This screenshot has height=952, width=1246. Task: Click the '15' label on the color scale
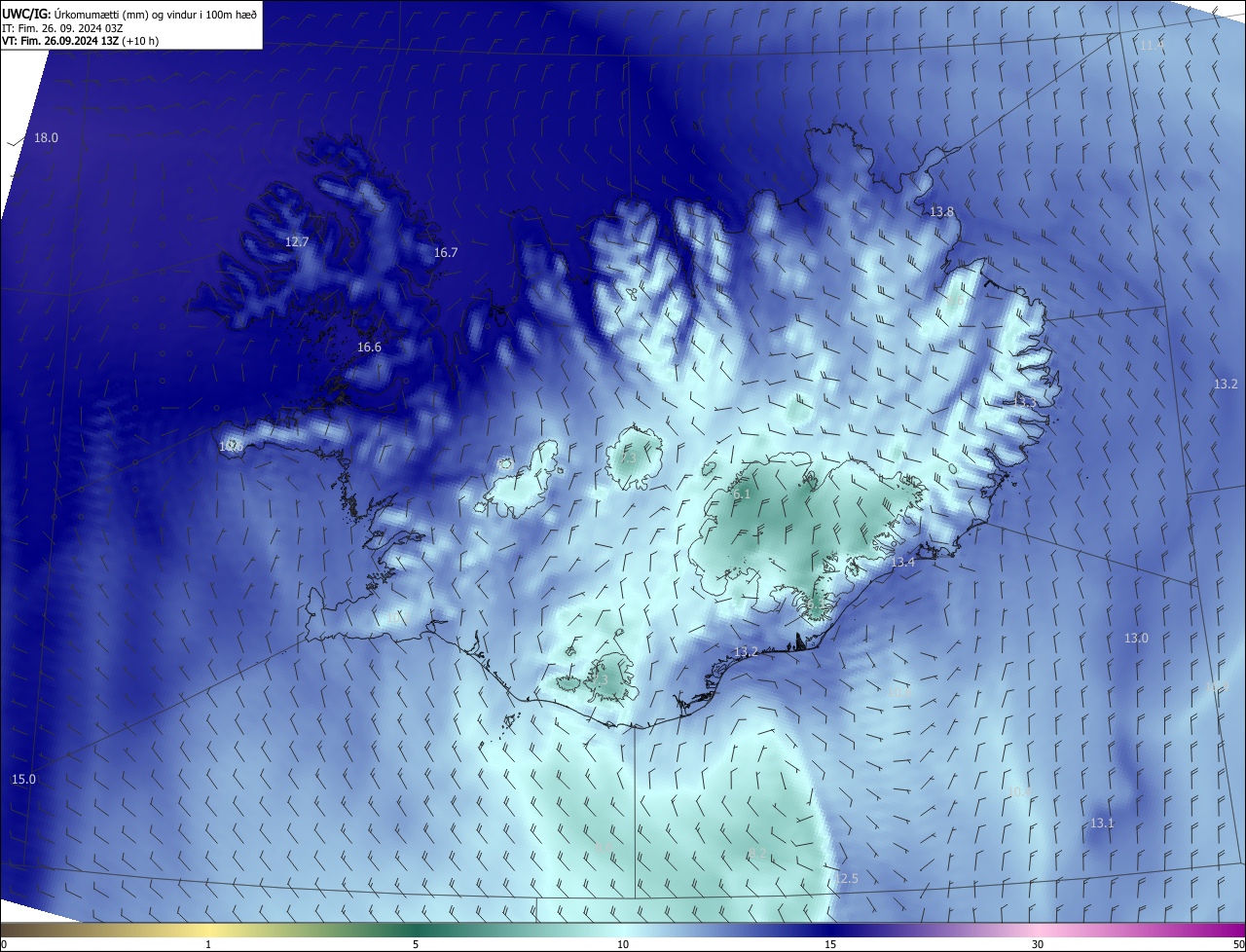click(830, 944)
